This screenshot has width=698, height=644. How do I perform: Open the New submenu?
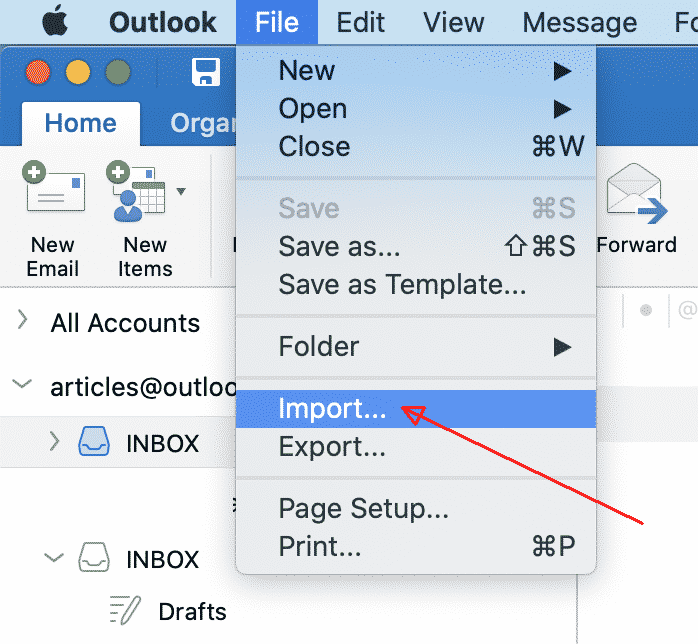tap(416, 70)
